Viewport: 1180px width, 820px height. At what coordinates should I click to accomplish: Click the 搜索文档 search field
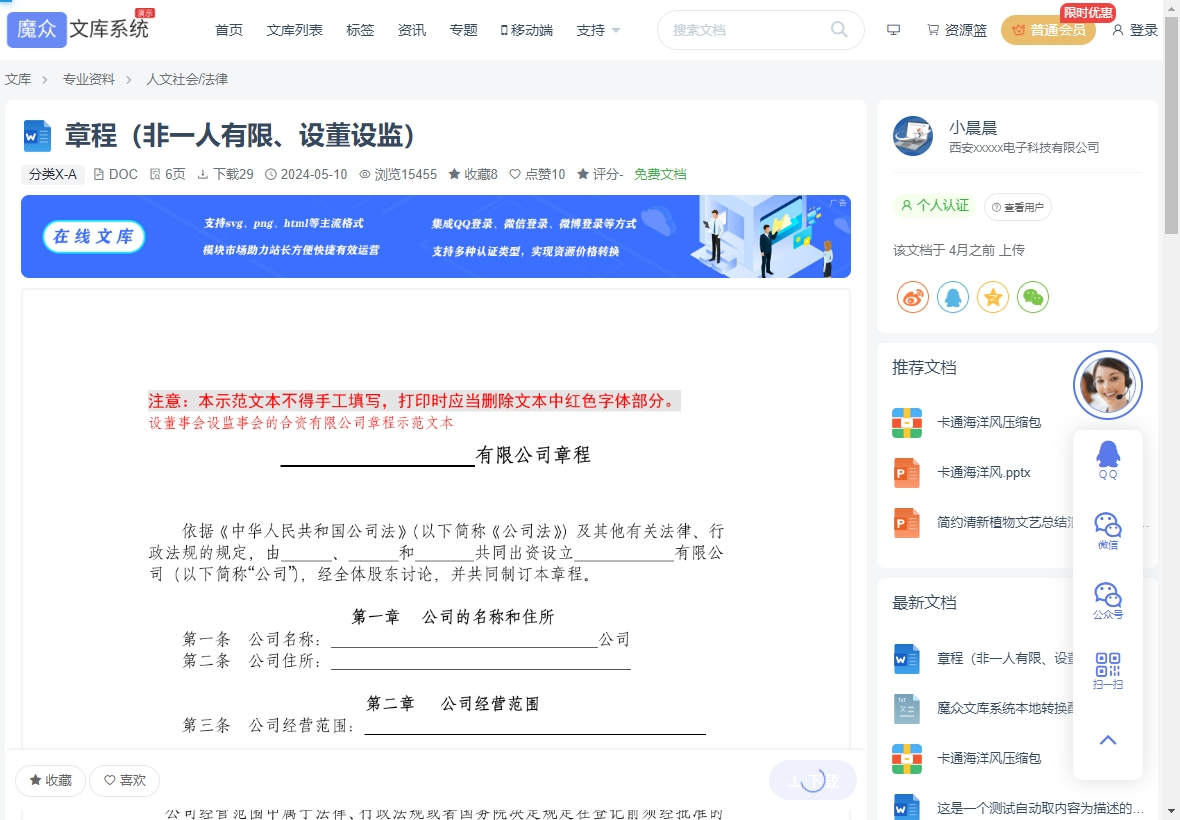click(x=745, y=30)
